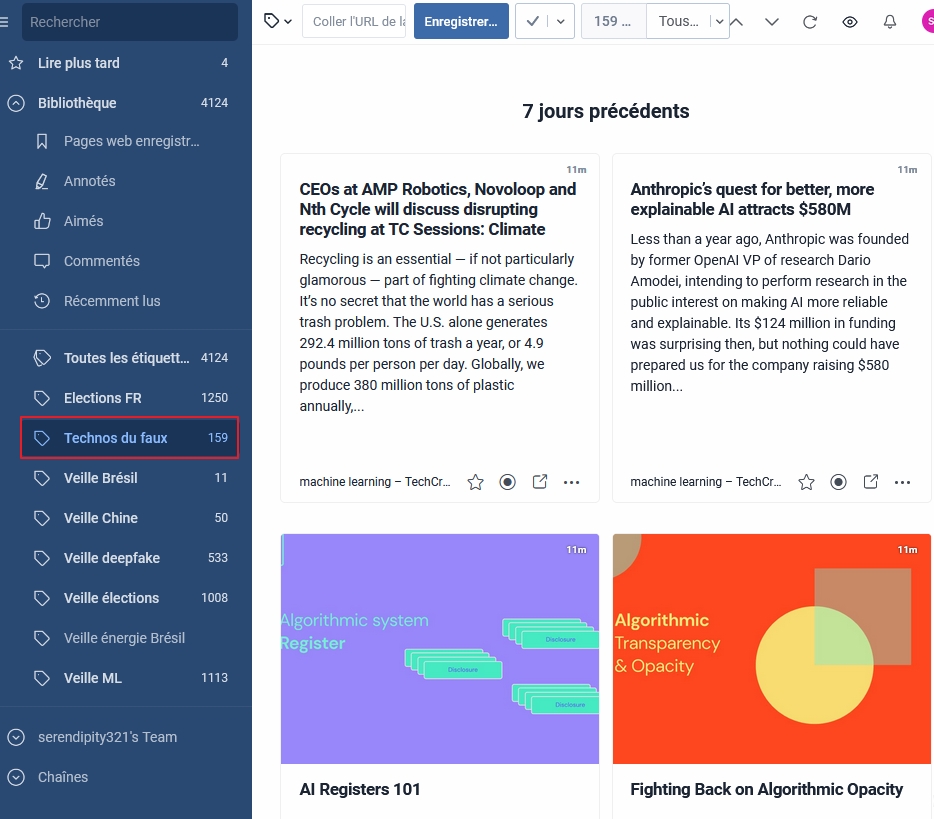This screenshot has height=819, width=934.
Task: Star the AMP Robotics recycling article
Action: 475,482
